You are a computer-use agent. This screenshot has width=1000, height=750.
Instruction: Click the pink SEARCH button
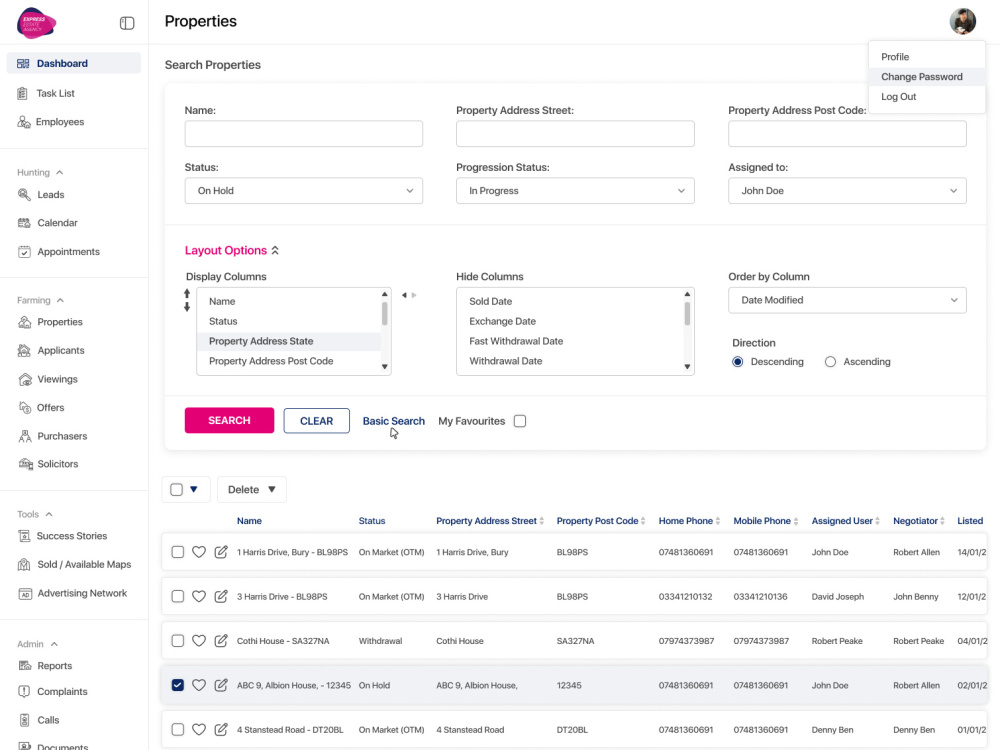click(230, 420)
